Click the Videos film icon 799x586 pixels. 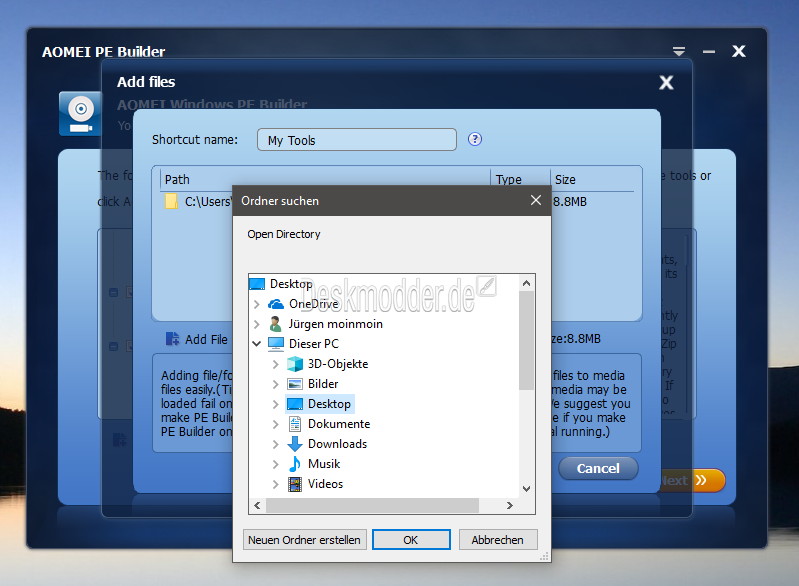[x=295, y=484]
